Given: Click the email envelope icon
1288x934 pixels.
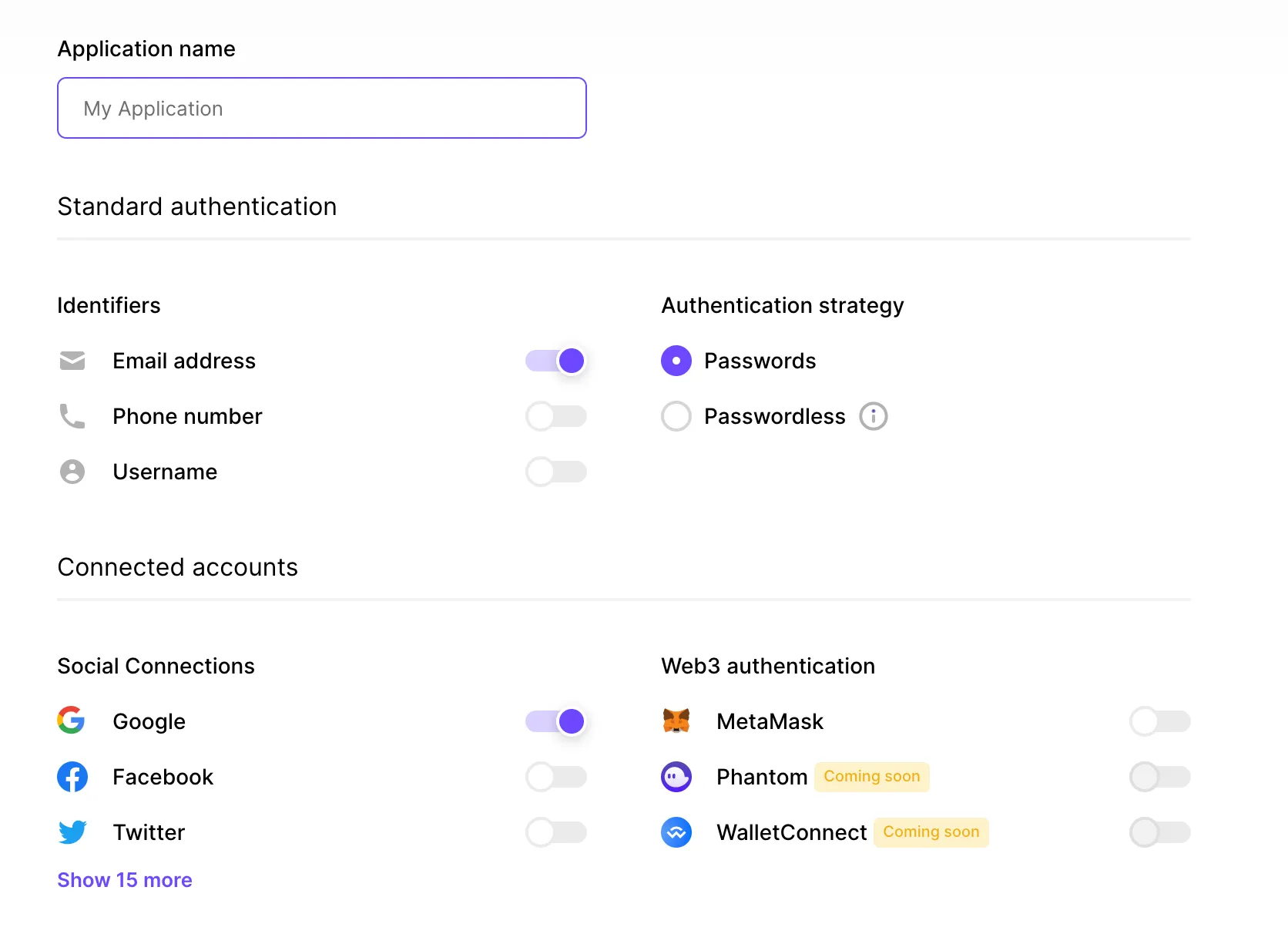Looking at the screenshot, I should pyautogui.click(x=72, y=361).
